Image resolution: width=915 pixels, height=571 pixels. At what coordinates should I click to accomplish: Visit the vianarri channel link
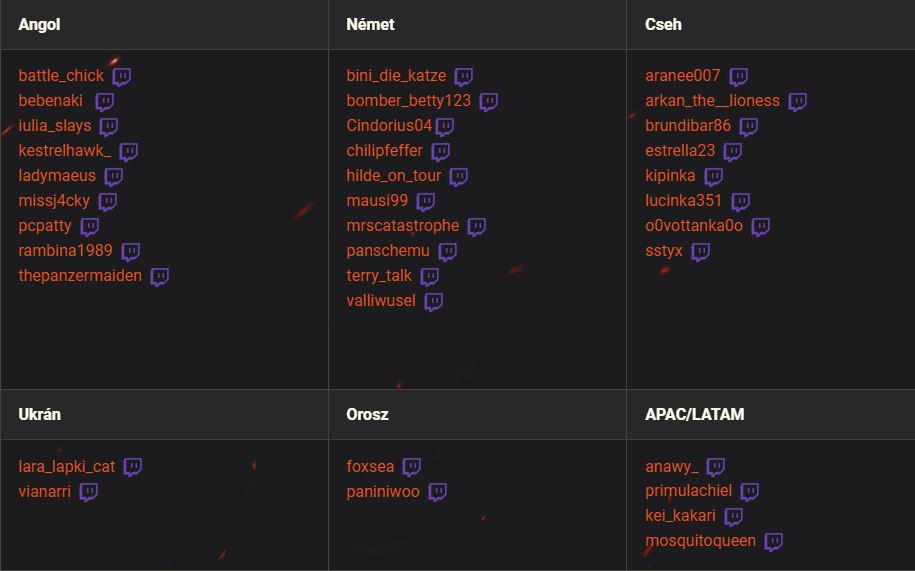click(45, 492)
